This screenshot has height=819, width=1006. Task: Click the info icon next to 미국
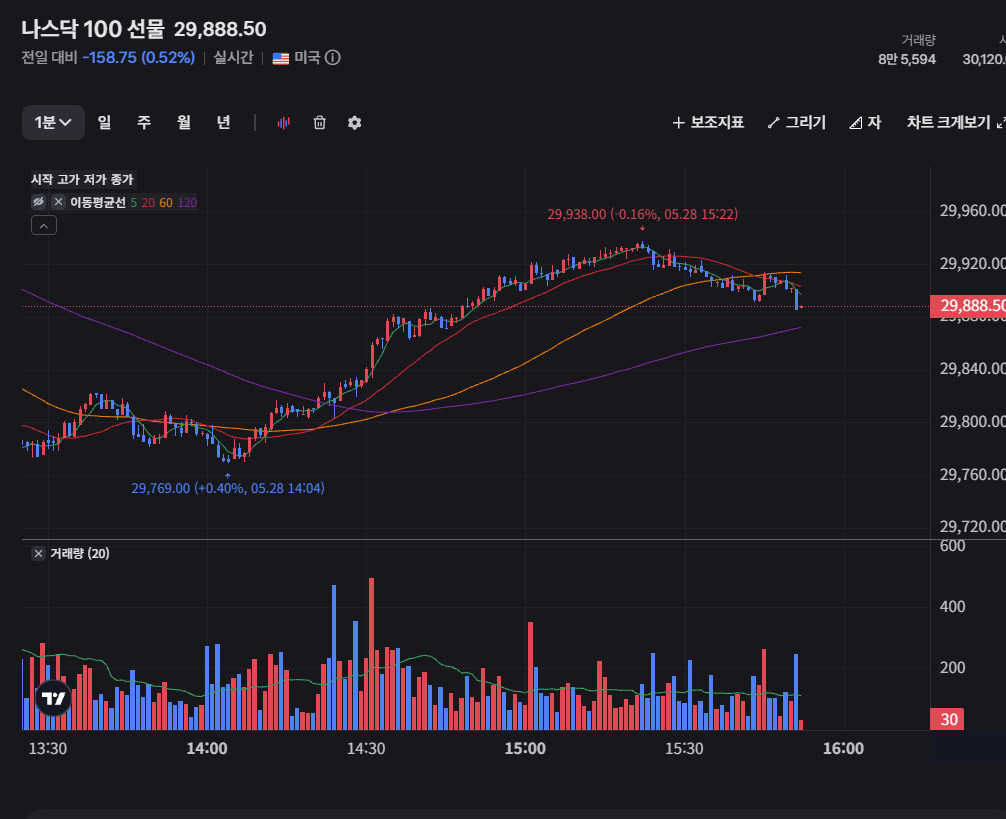332,58
